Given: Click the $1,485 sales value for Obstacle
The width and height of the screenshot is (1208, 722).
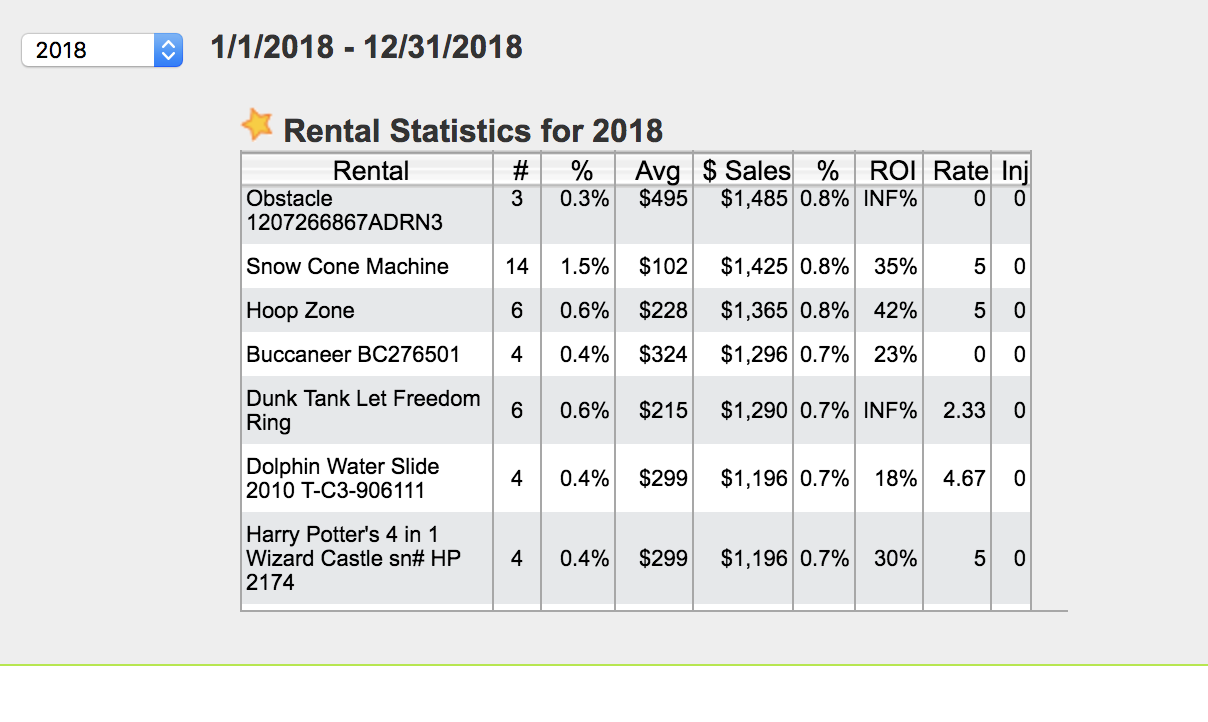Looking at the screenshot, I should coord(755,199).
